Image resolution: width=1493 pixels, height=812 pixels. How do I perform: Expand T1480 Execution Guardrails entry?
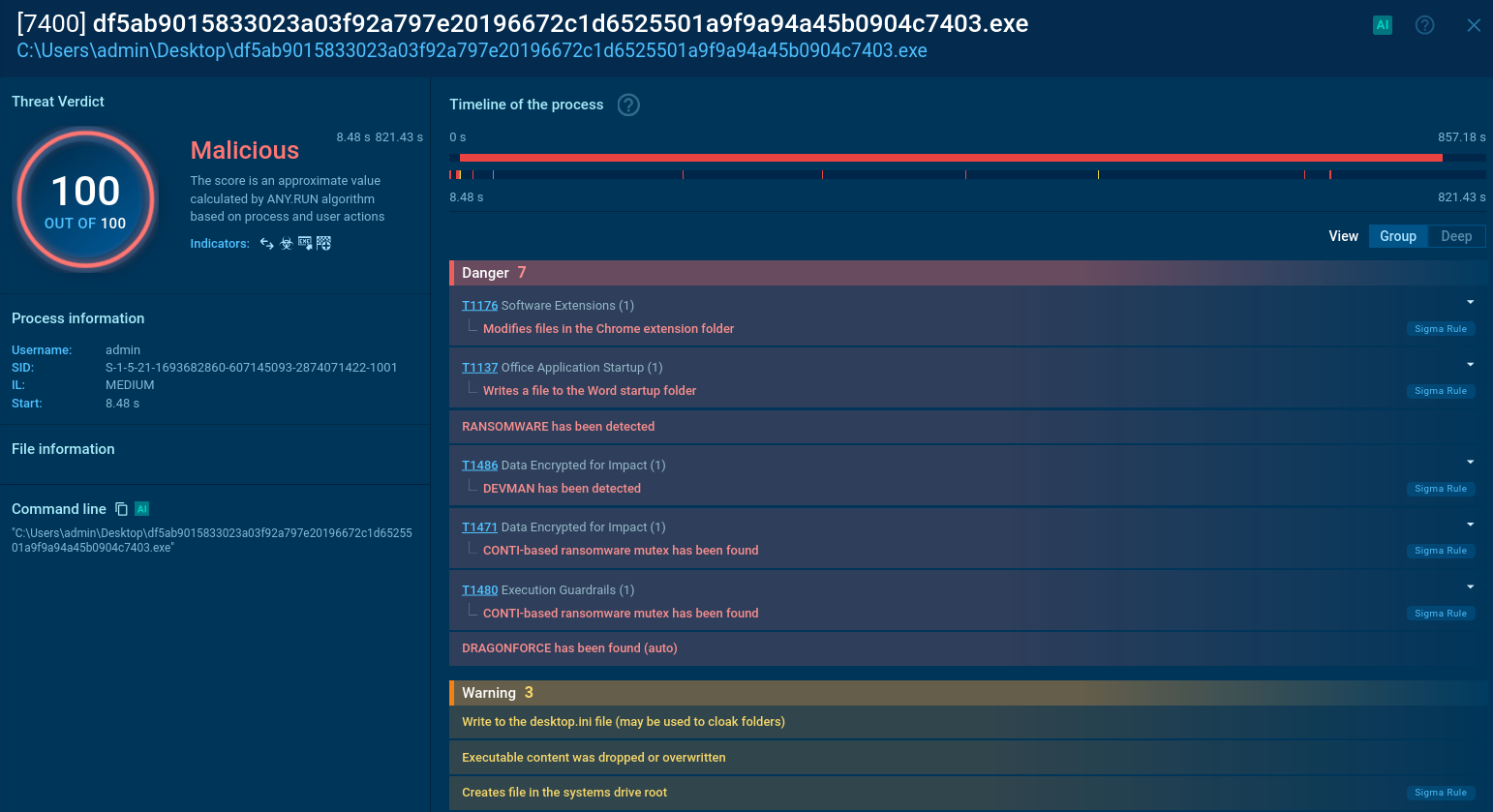pos(1471,587)
